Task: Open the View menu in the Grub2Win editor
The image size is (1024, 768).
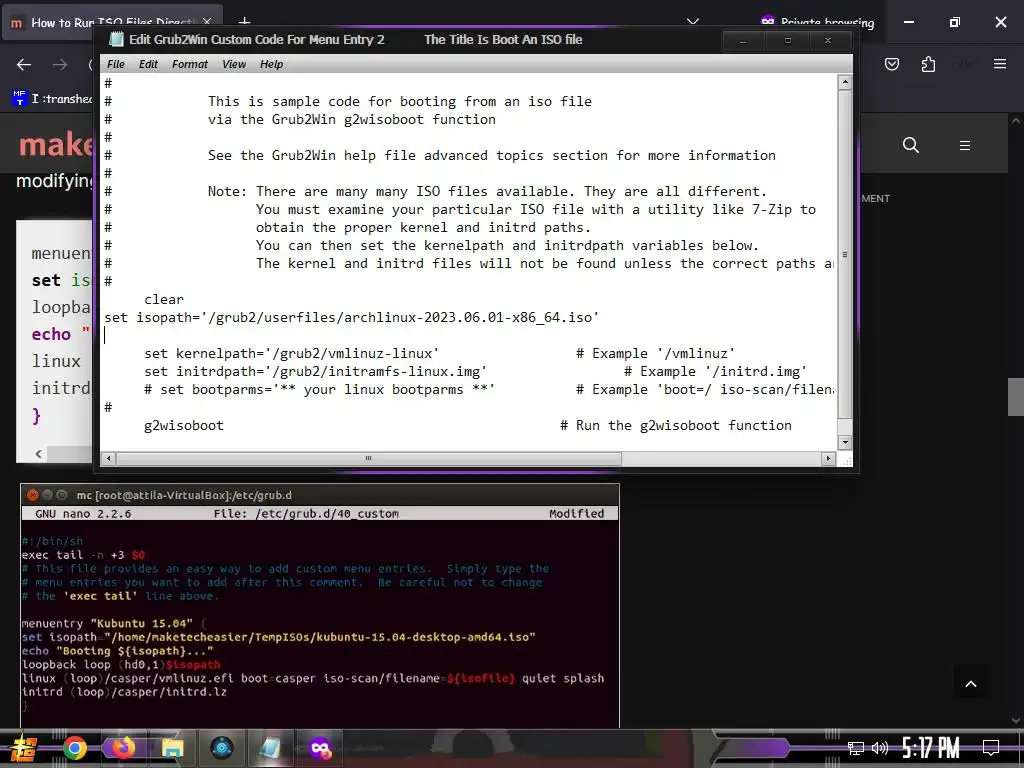Action: [234, 64]
